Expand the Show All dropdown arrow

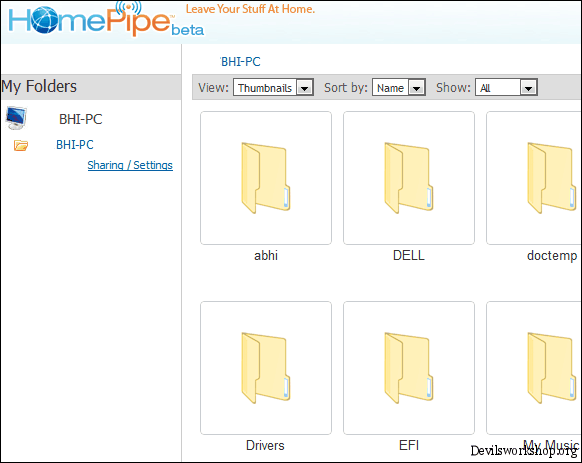(528, 88)
